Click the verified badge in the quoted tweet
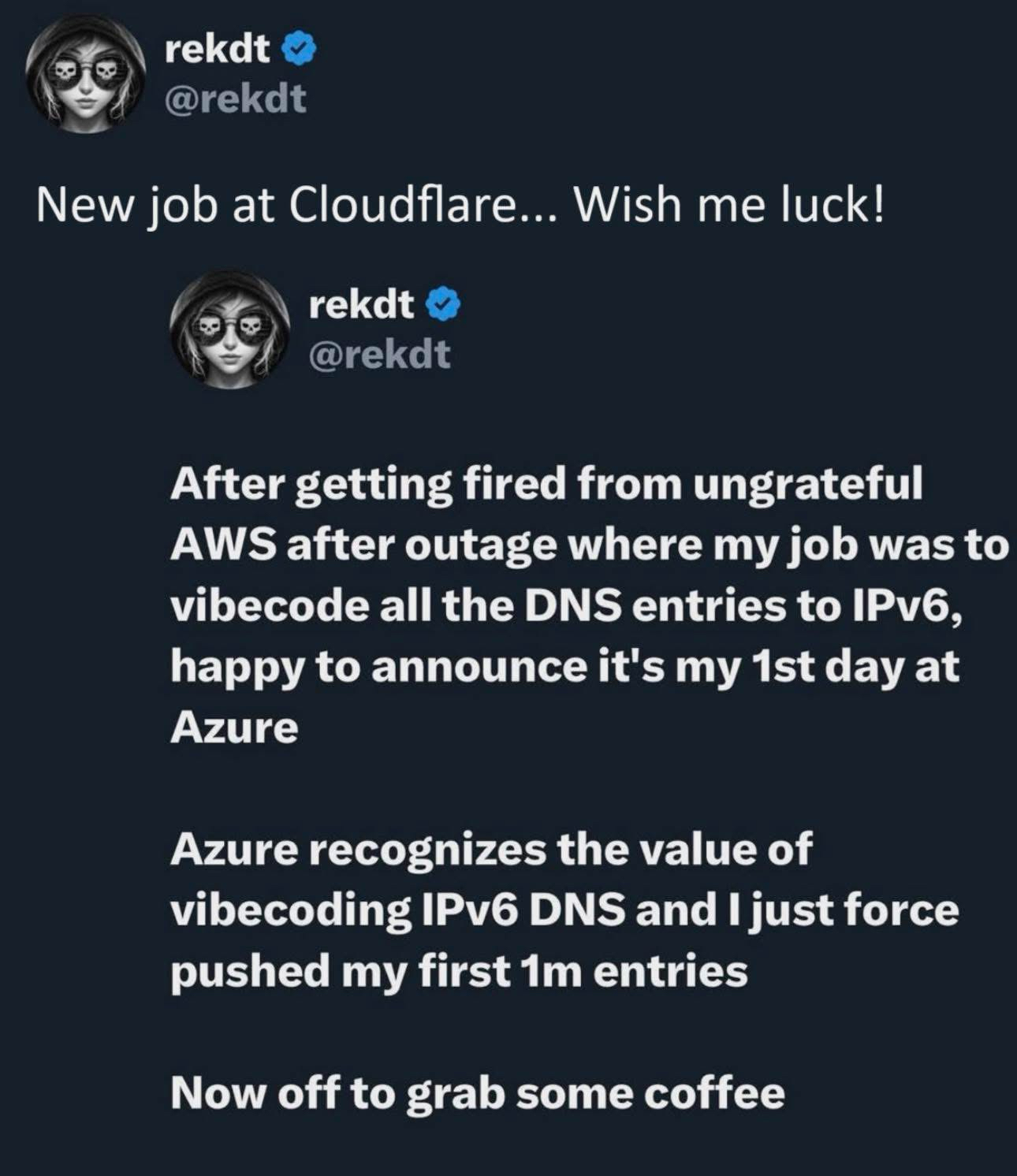The image size is (1017, 1176). (444, 305)
